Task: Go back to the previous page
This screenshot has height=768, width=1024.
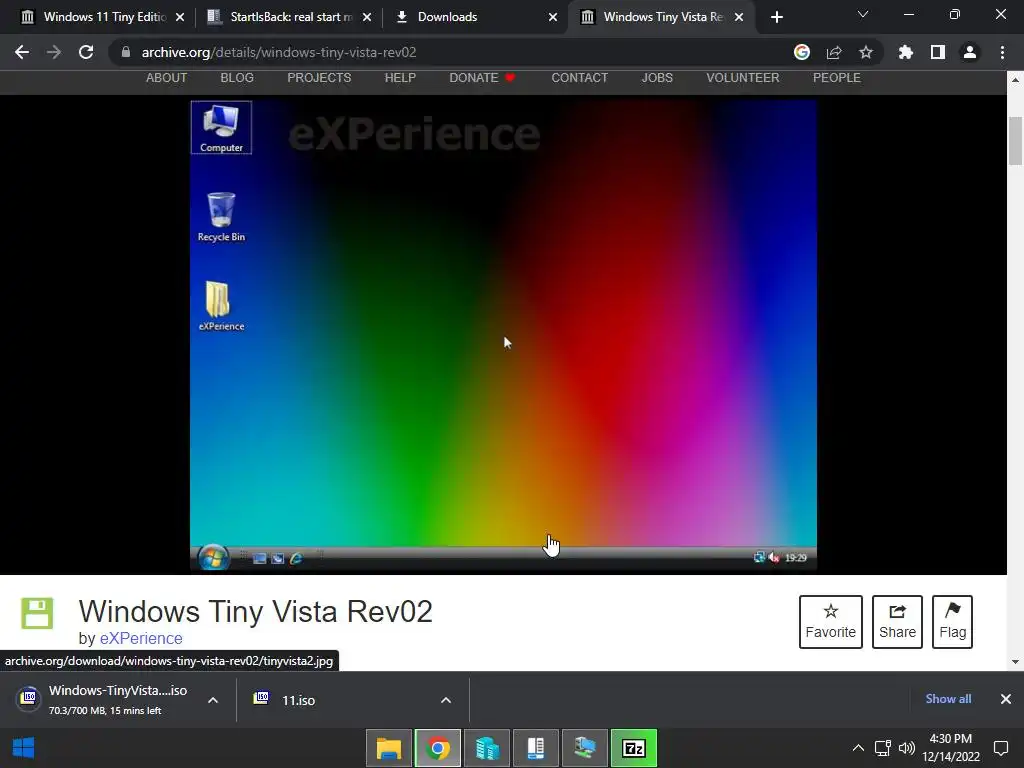Action: point(22,52)
